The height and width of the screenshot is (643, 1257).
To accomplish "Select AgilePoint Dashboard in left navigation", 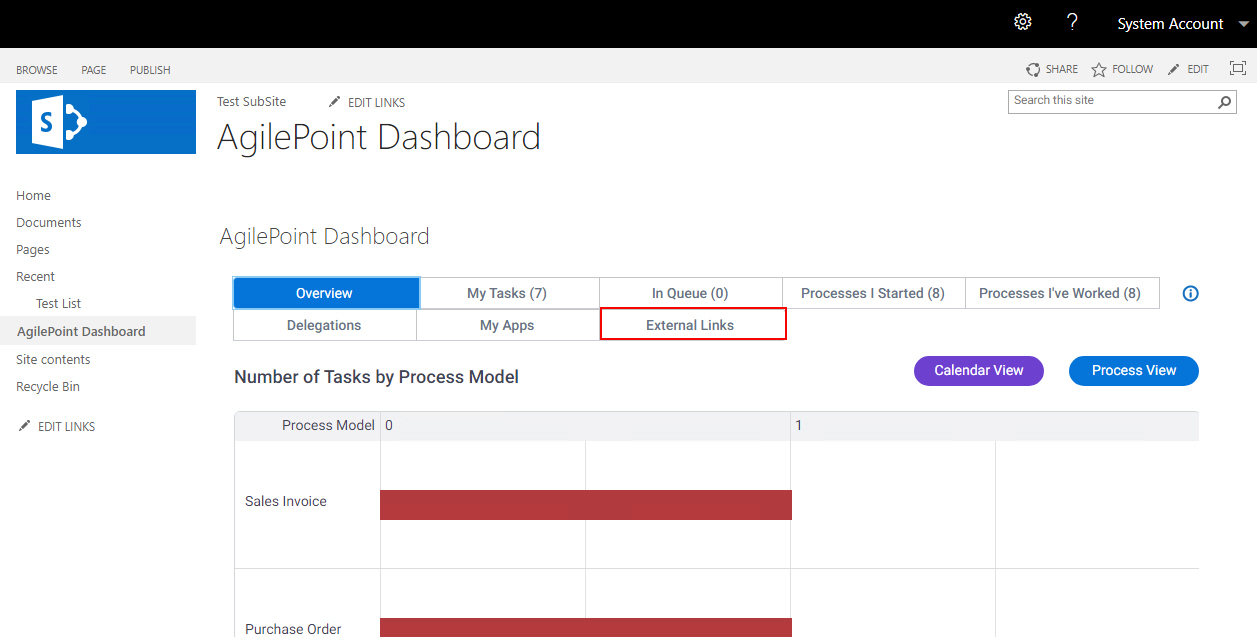I will (81, 331).
